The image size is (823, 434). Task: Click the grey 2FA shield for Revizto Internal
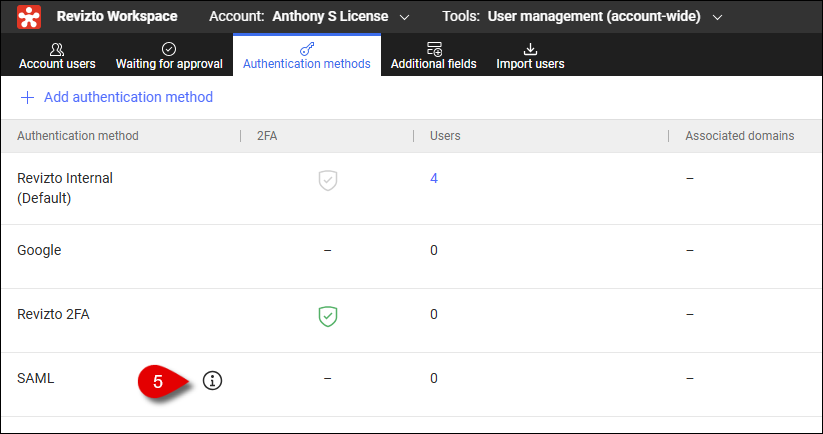[x=328, y=180]
